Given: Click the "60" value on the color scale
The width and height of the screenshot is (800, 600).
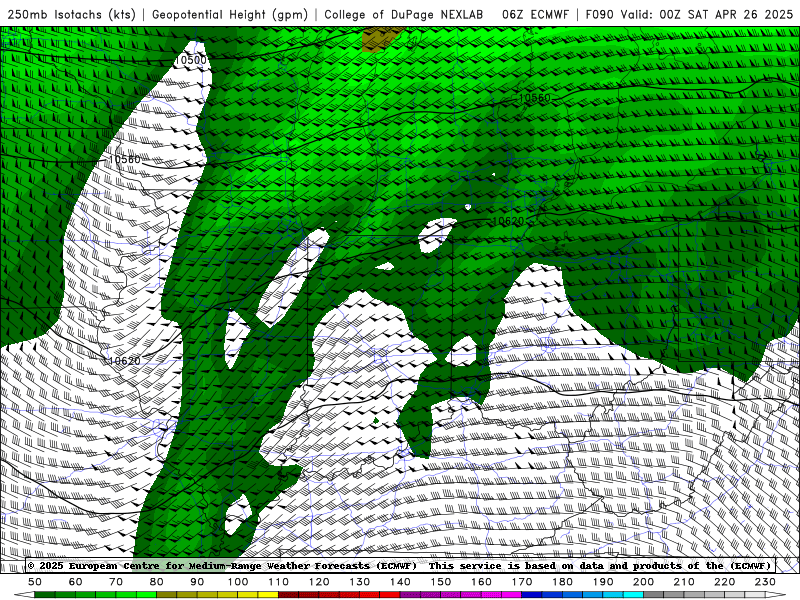Looking at the screenshot, I should coord(76,582).
